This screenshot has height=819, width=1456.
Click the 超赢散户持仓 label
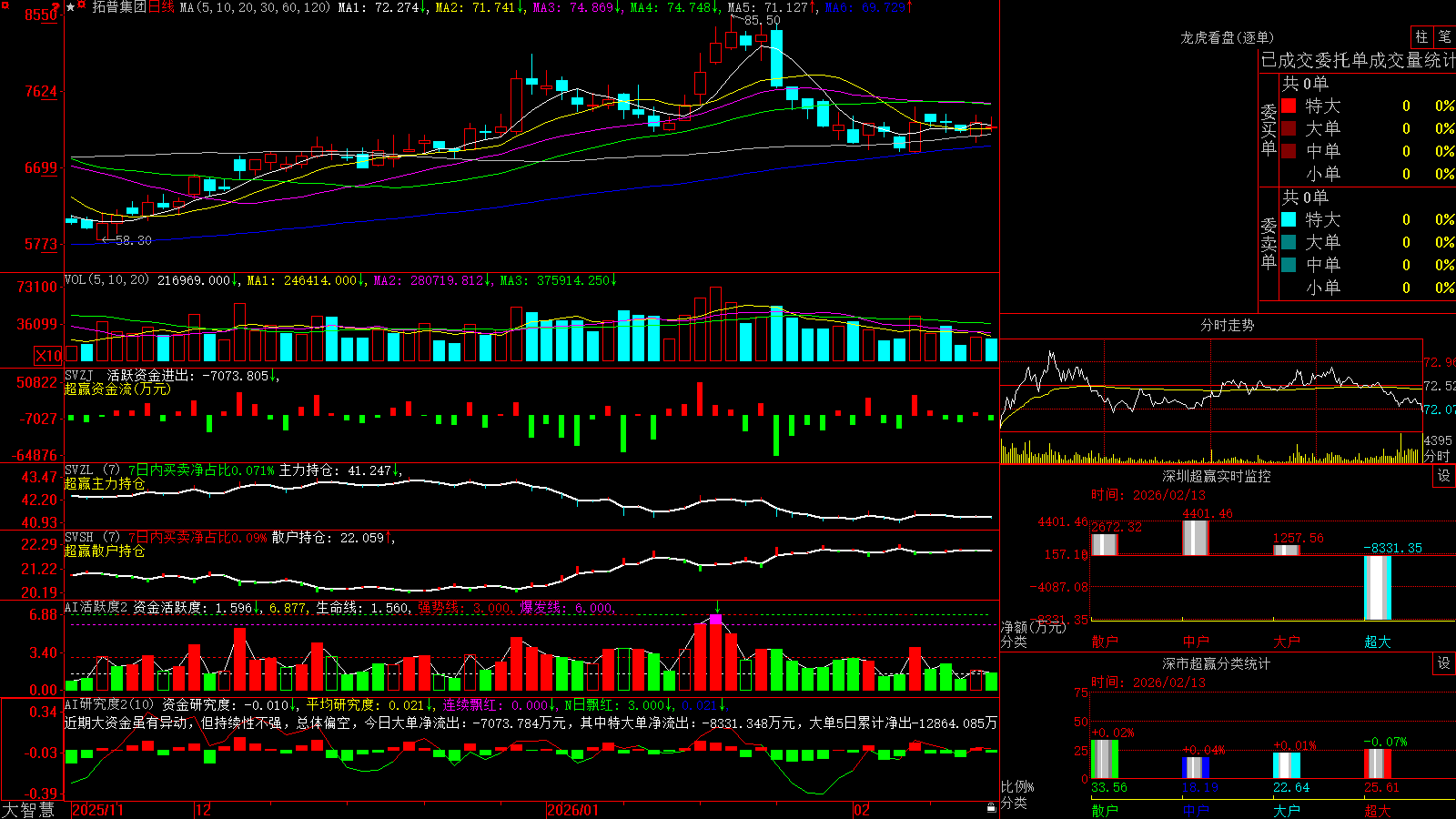click(105, 551)
